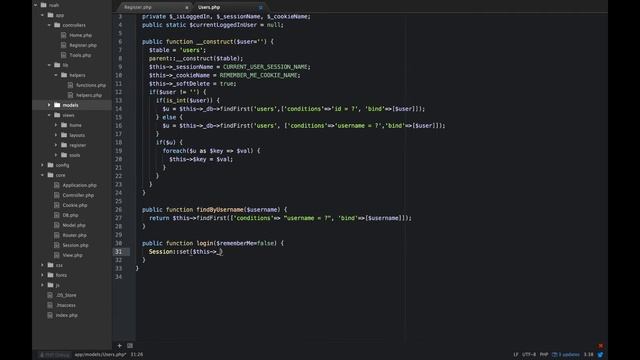Collapse the helpers folder
The image size is (640, 360).
pos(56,75)
